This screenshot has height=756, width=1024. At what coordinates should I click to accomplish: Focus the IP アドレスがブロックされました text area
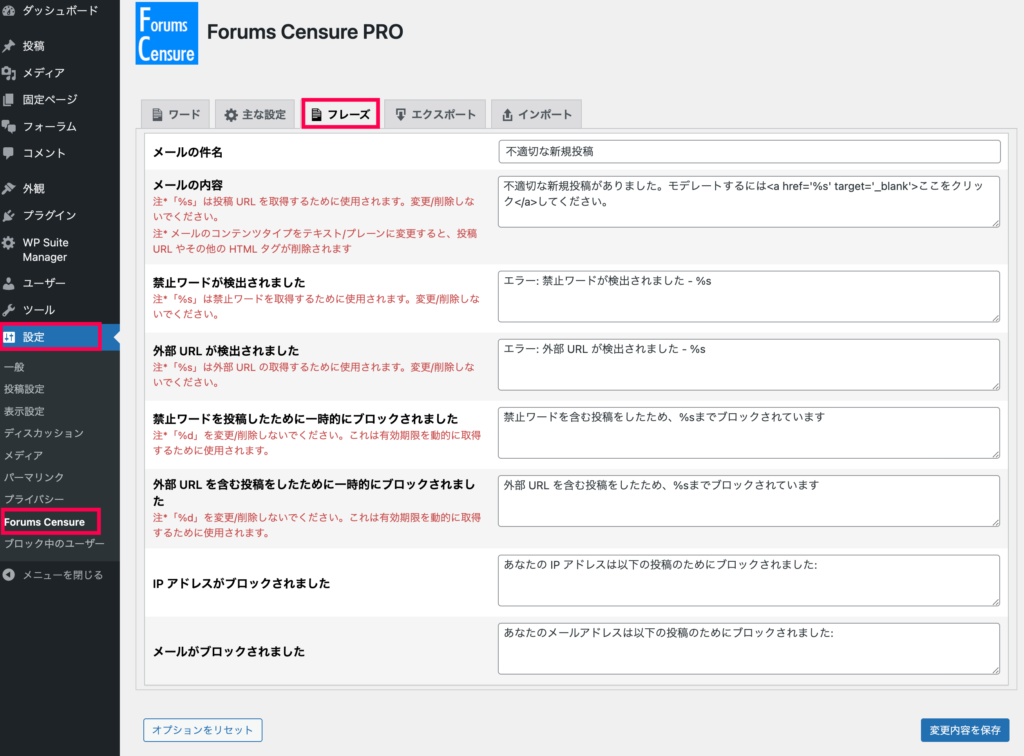click(749, 580)
